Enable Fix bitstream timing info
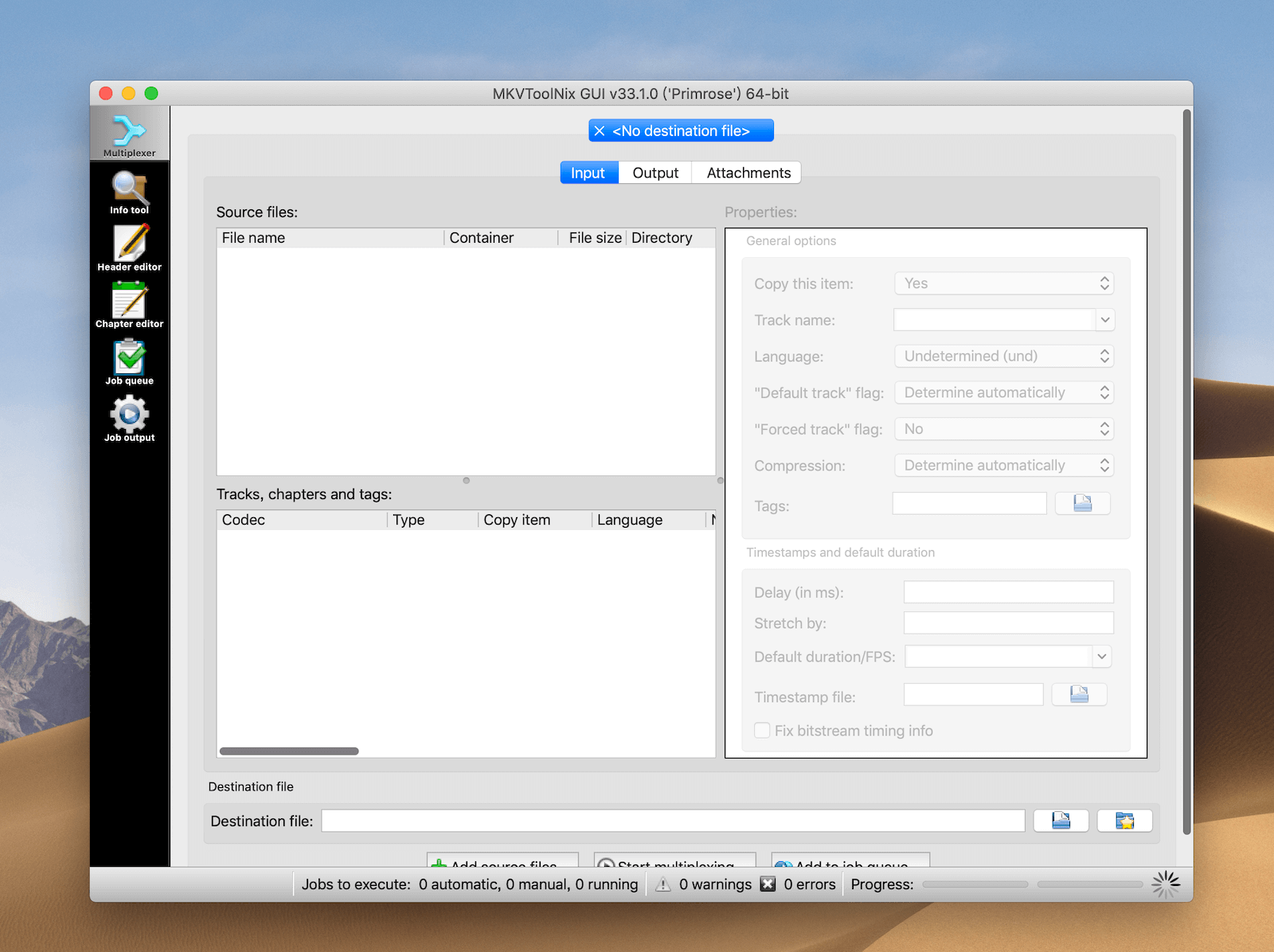 762,731
